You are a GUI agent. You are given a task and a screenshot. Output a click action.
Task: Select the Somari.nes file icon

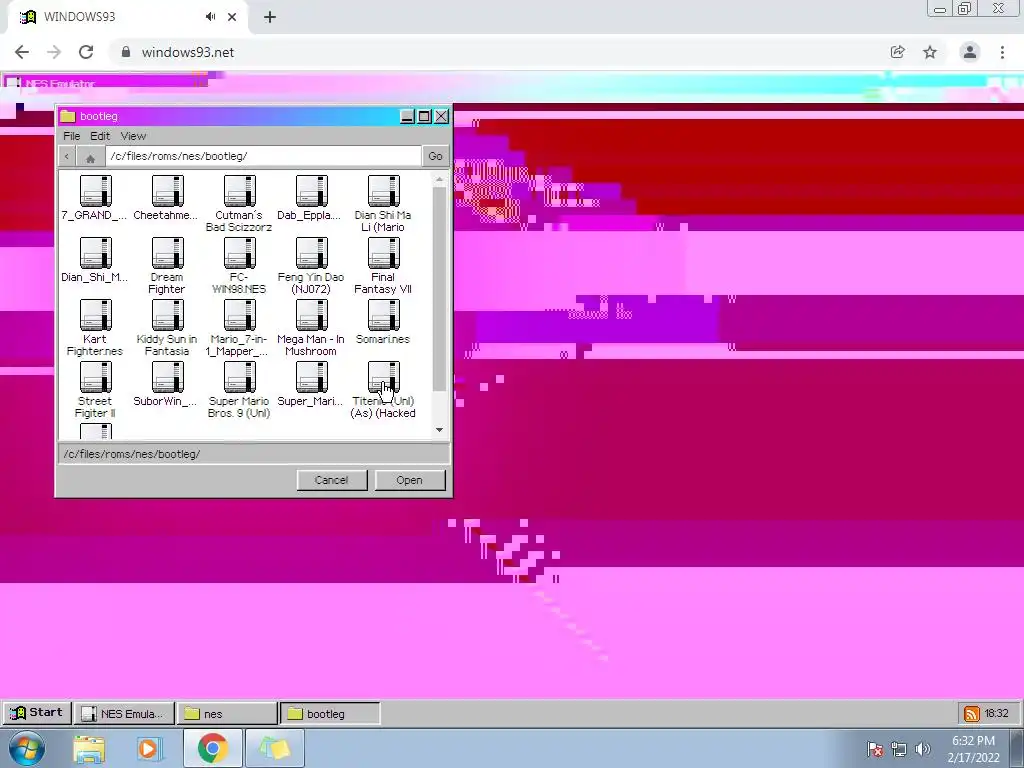[x=383, y=315]
